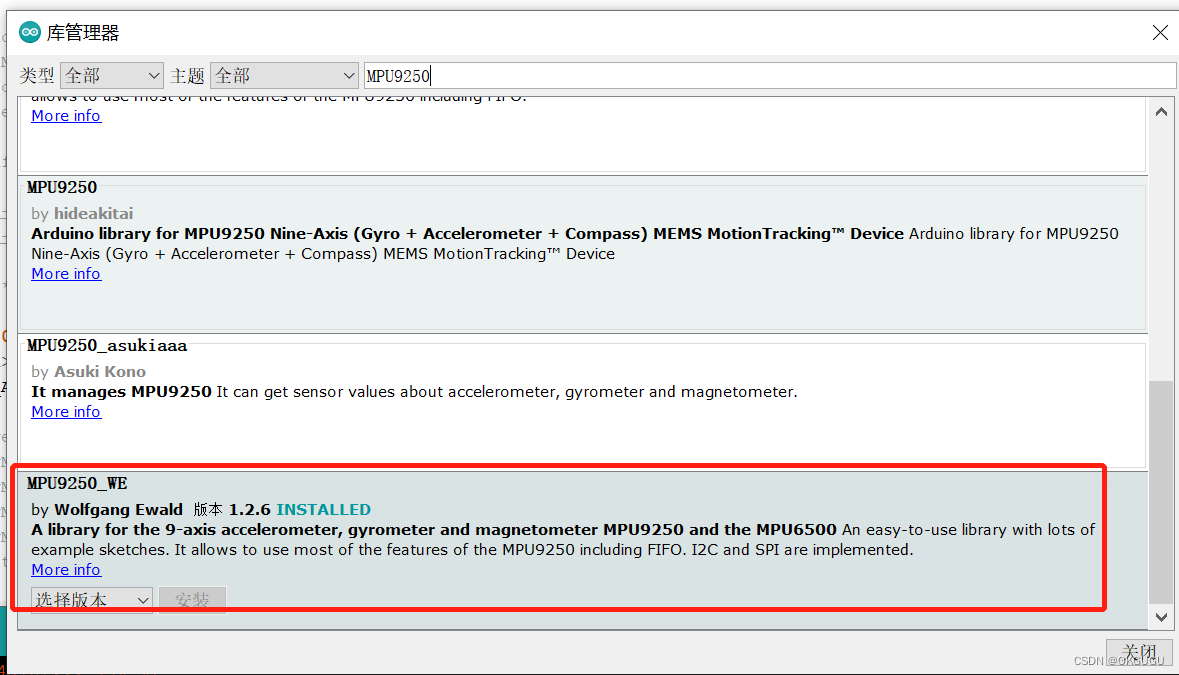1179x675 pixels.
Task: Click the 'It manages MPU9250' description text
Action: tap(121, 392)
